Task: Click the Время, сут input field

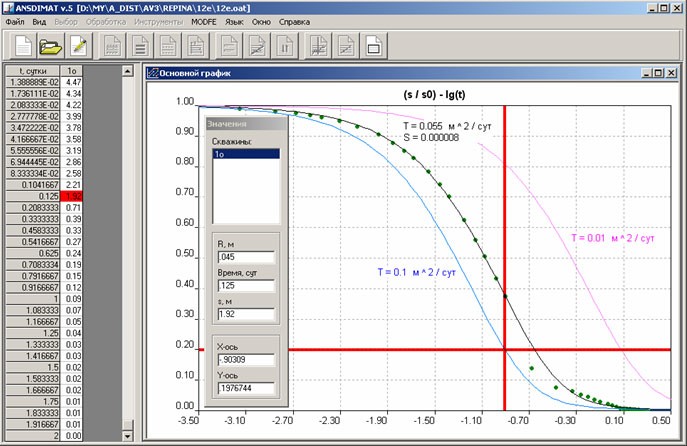Action: point(244,285)
